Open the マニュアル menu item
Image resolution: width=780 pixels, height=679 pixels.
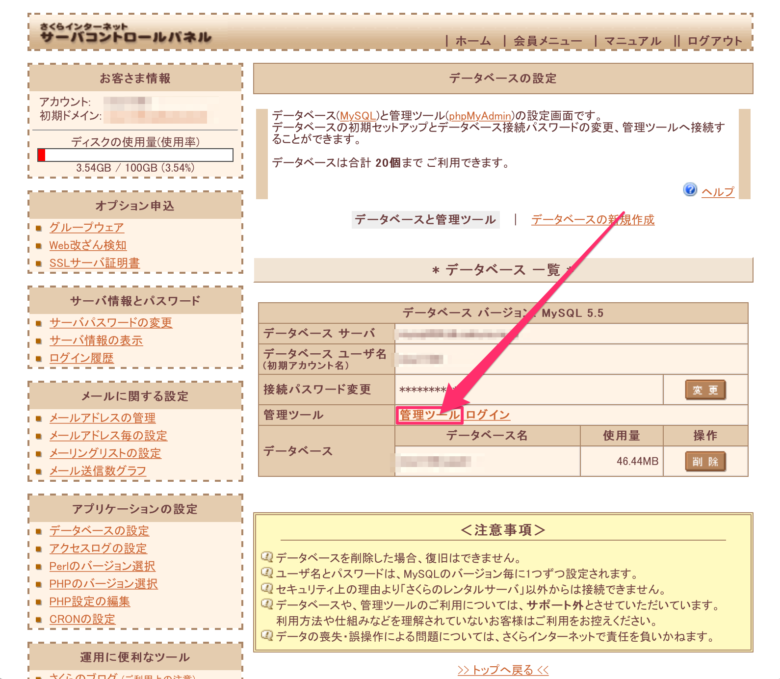tap(633, 41)
